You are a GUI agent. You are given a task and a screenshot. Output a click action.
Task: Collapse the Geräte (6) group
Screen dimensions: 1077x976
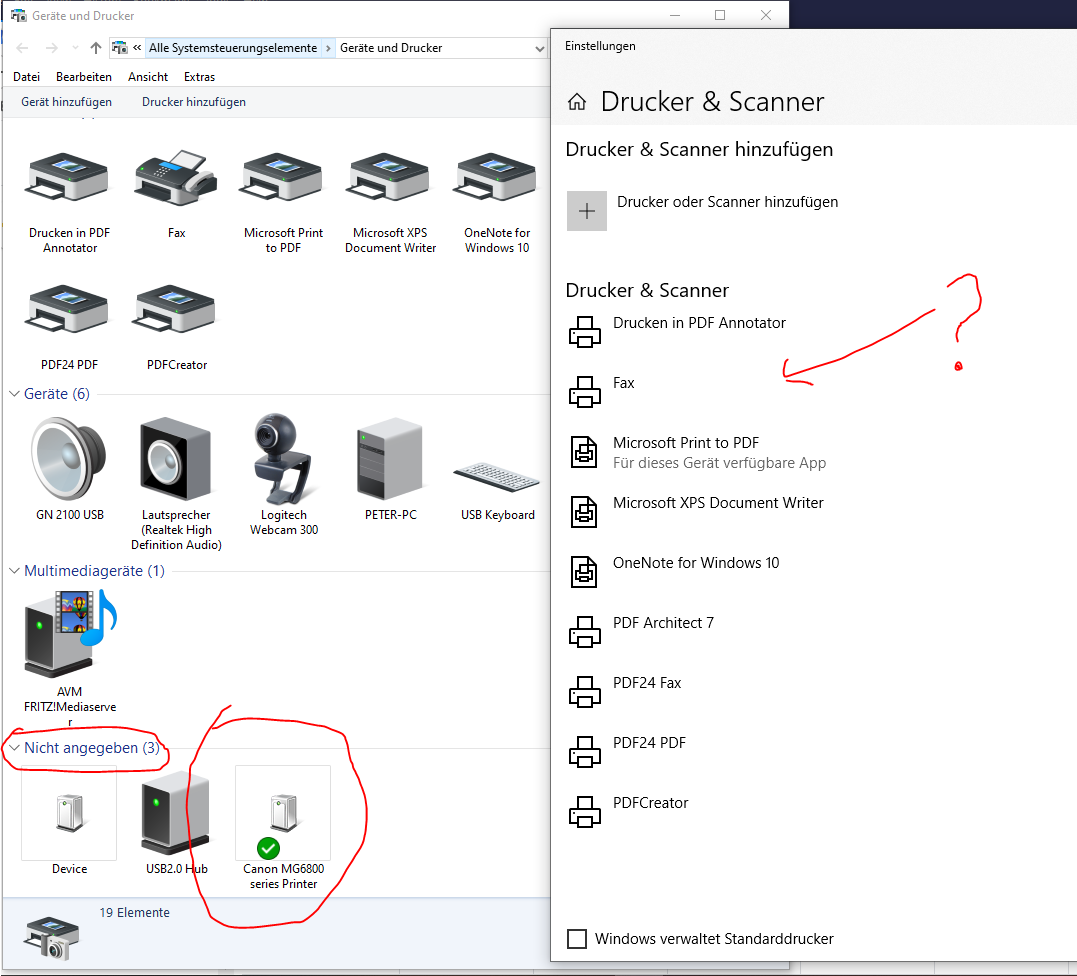[x=14, y=394]
